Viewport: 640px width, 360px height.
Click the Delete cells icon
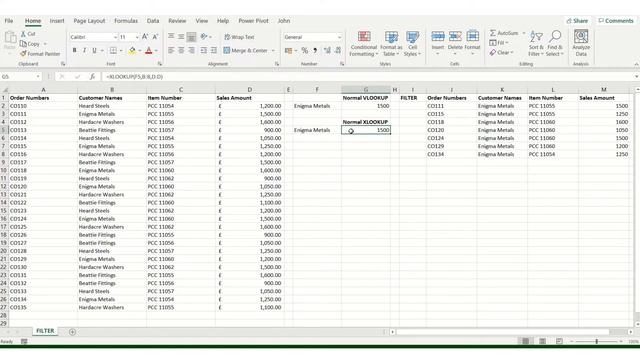(x=455, y=36)
